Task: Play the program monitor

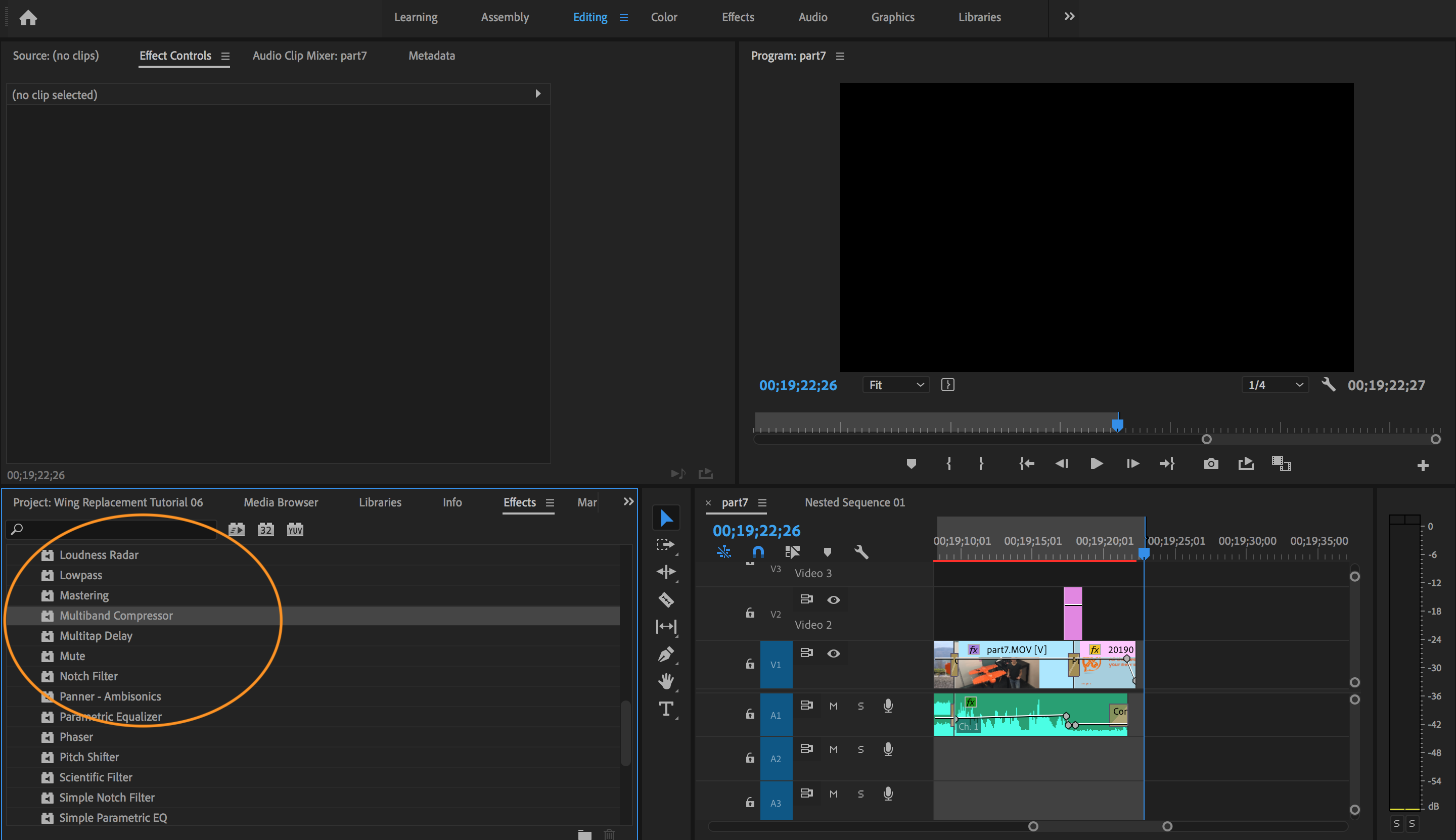Action: pos(1097,464)
